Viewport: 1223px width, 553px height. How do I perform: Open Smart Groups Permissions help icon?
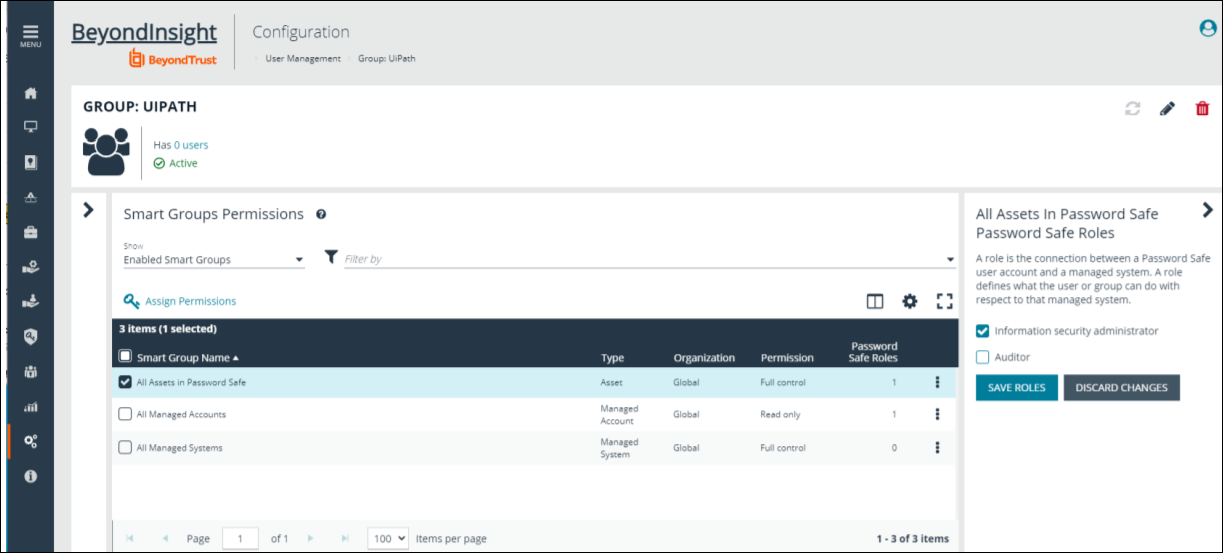[x=321, y=214]
